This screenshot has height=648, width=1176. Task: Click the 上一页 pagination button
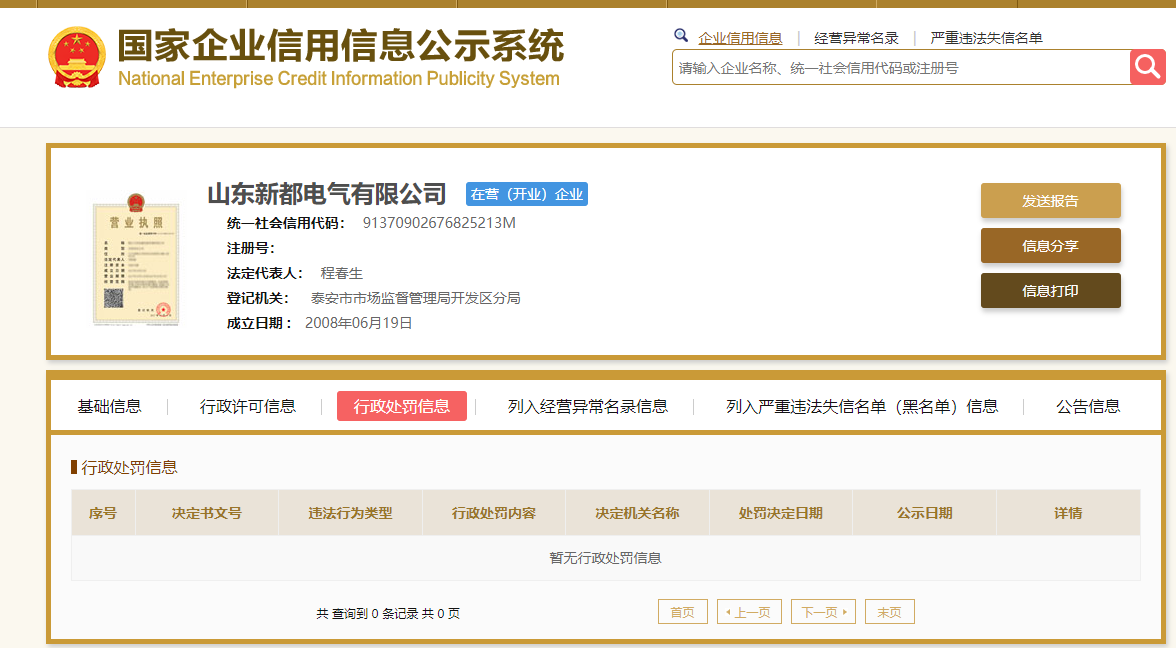click(749, 612)
